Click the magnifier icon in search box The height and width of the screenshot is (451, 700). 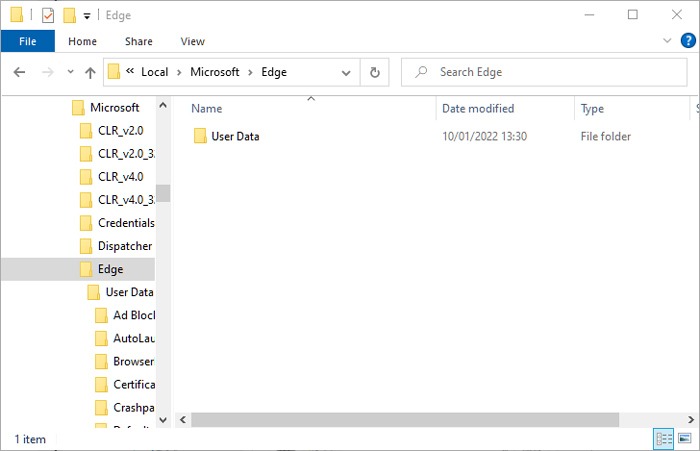[421, 72]
